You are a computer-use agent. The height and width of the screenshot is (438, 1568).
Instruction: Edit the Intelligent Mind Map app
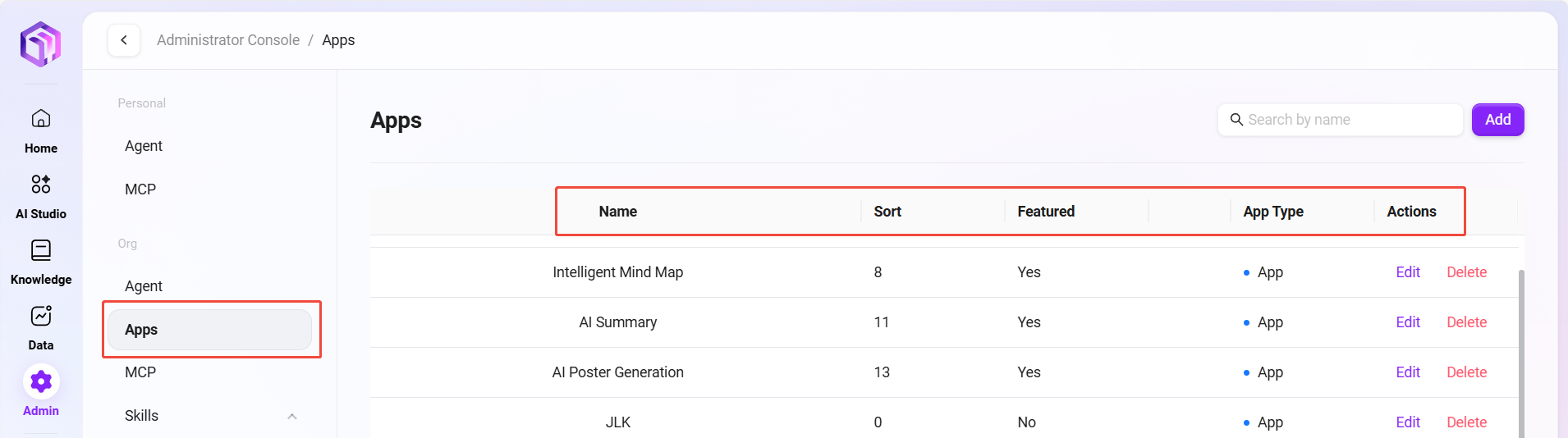point(1408,272)
